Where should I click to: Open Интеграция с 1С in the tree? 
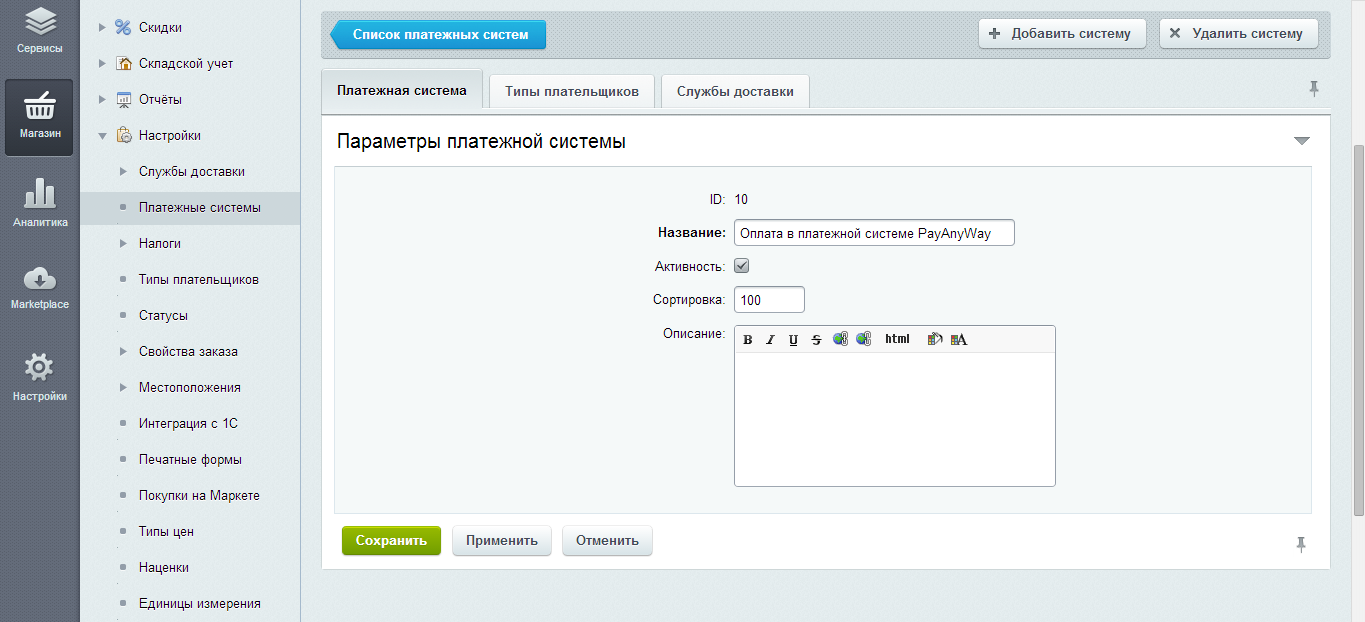tap(188, 423)
